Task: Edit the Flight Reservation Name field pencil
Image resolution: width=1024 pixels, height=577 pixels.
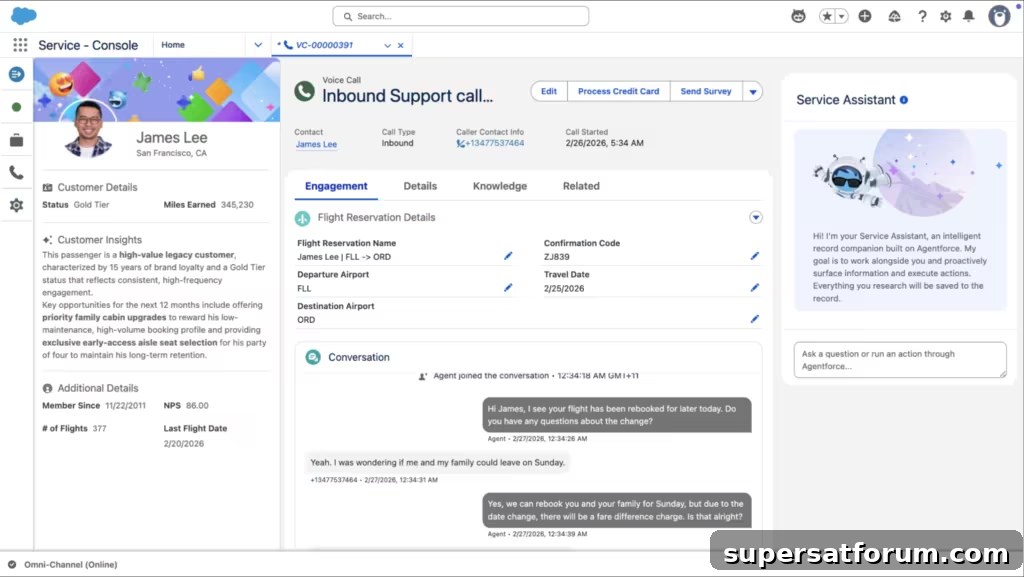Action: pos(508,256)
